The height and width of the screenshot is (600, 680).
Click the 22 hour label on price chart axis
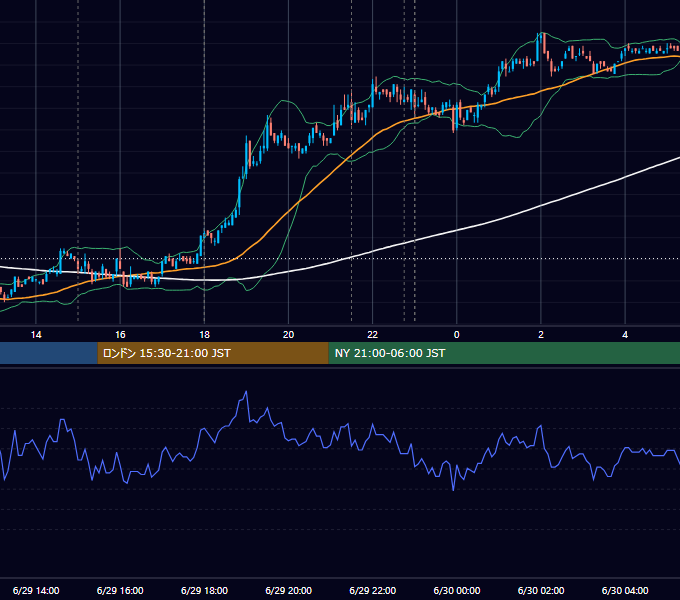pos(373,335)
